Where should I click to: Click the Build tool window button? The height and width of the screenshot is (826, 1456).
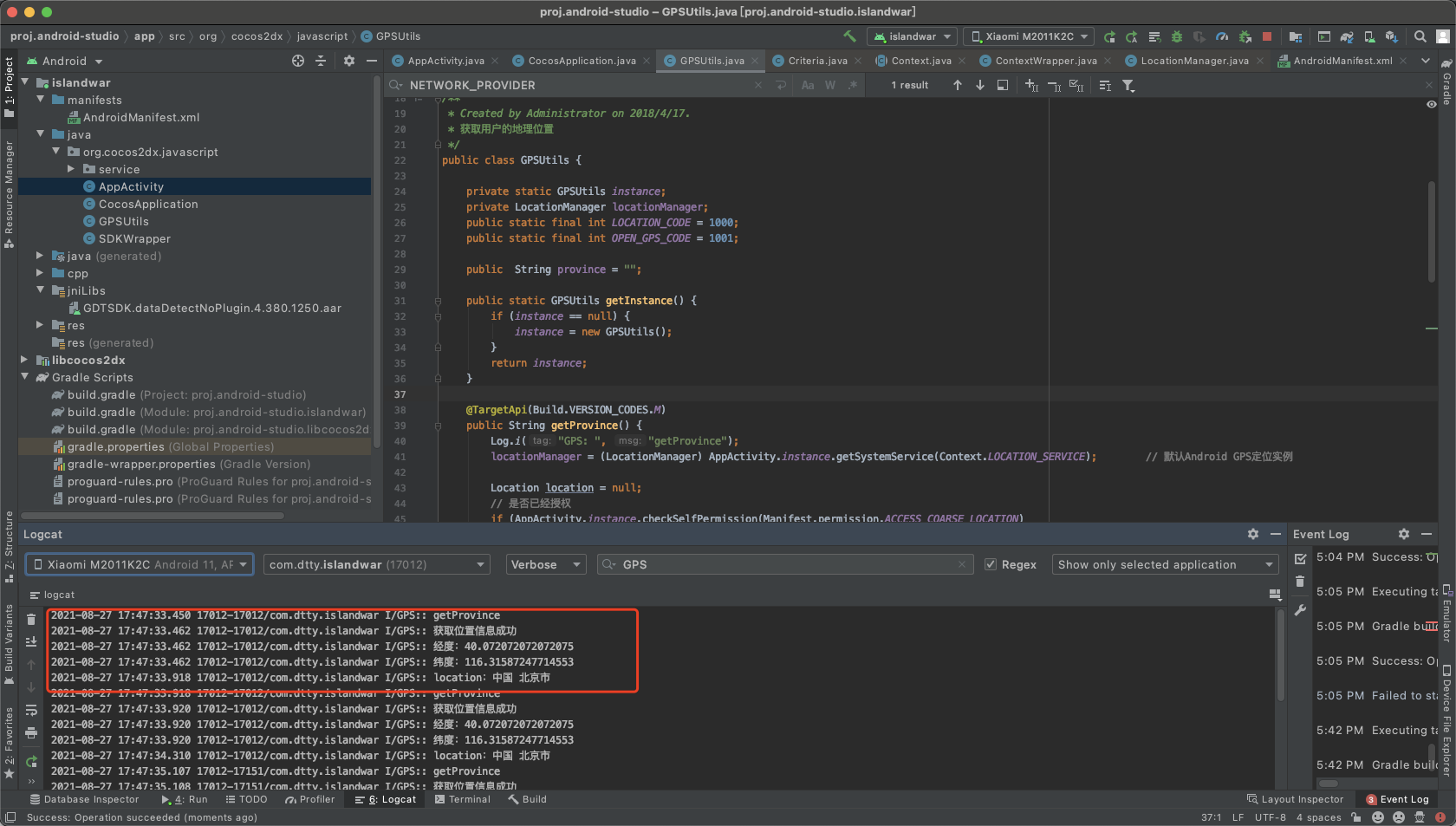(x=528, y=799)
